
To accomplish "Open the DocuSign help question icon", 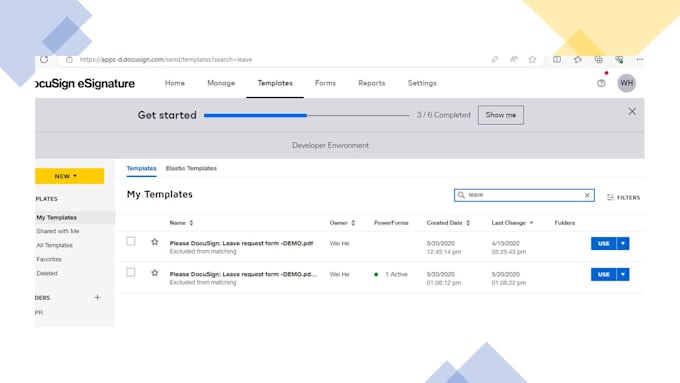I will tap(601, 83).
